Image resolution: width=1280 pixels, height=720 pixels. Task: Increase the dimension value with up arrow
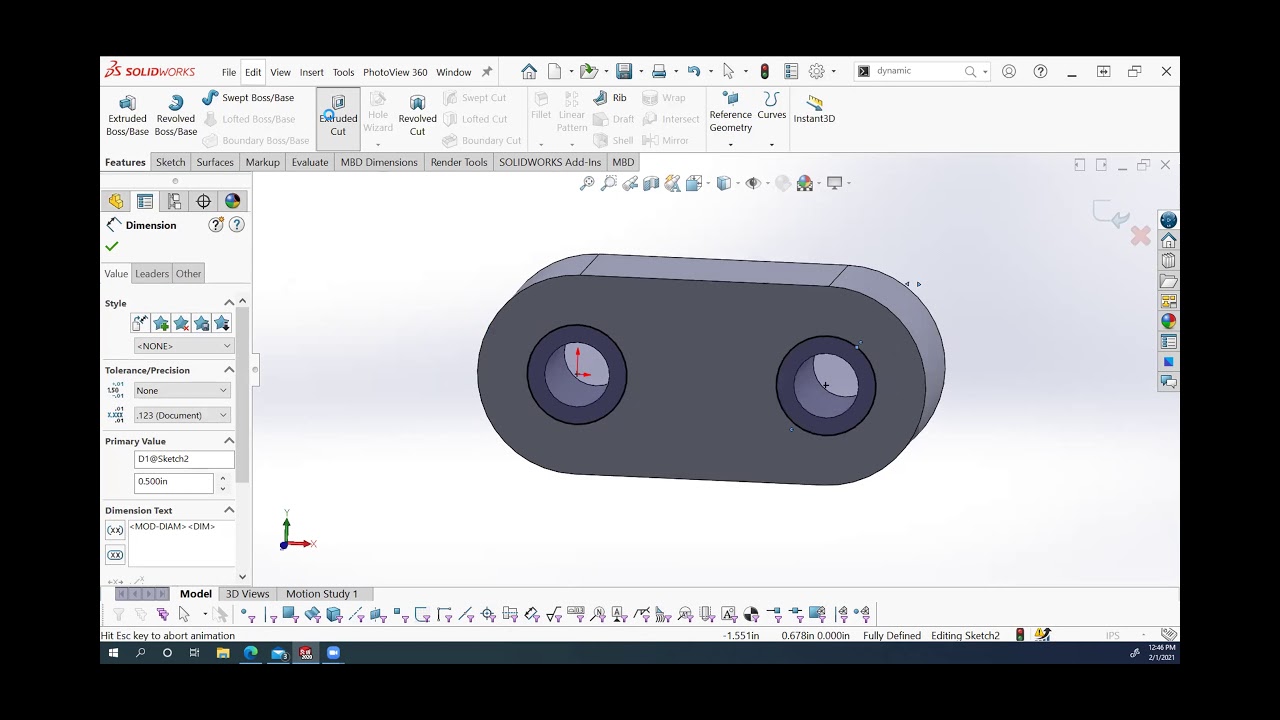[222, 478]
